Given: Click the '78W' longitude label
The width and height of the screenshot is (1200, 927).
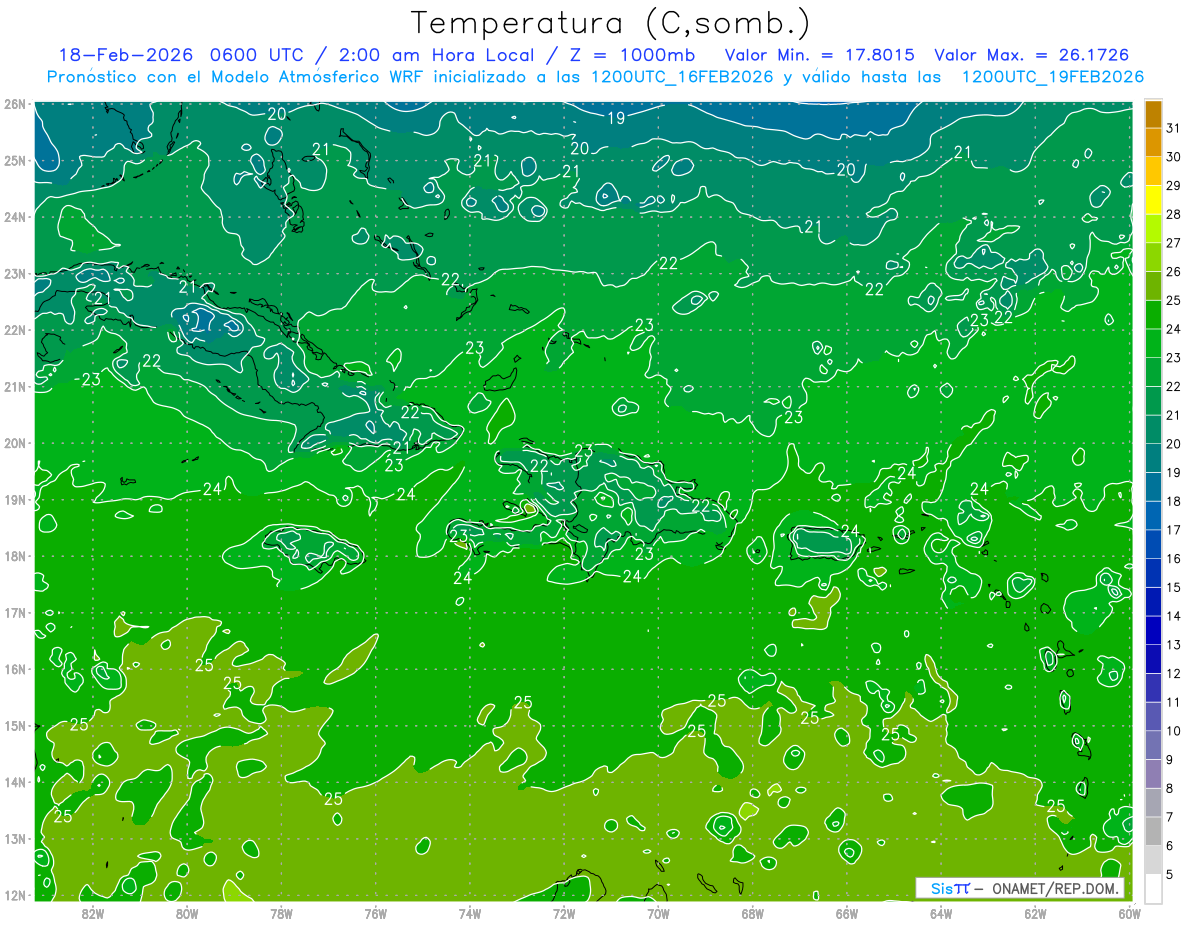Looking at the screenshot, I should coord(281,913).
